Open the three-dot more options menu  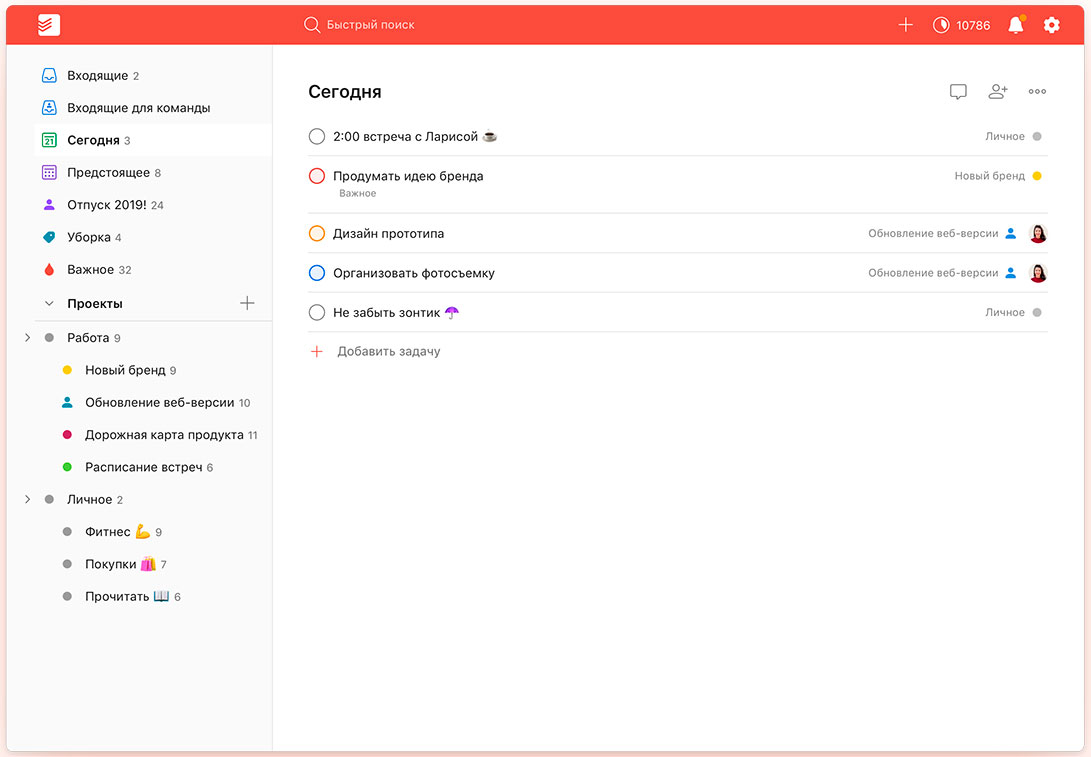[1037, 92]
